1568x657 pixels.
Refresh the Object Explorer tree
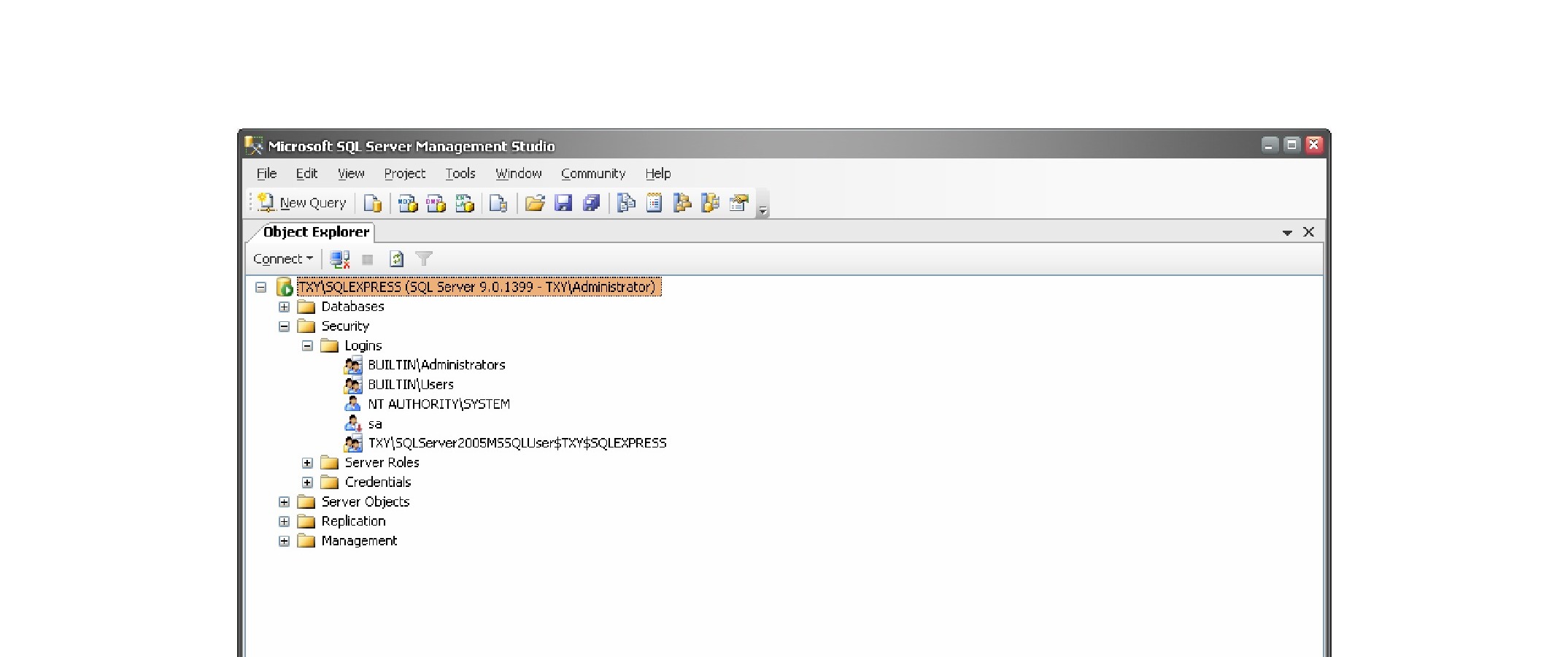396,259
